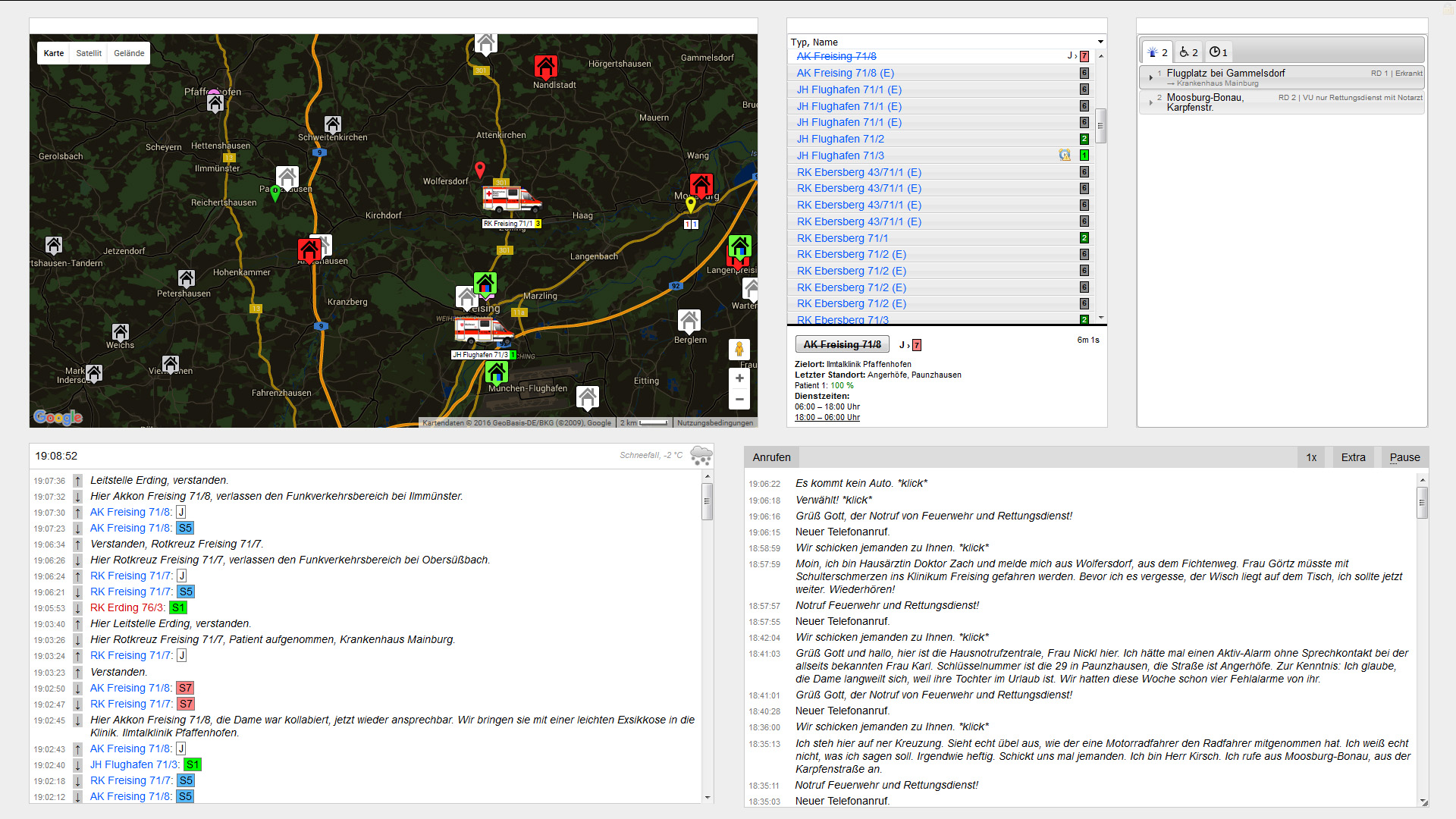Screen dimensions: 1456x819
Task: Click the red destination pin near Wolfersdorf
Action: [x=479, y=169]
